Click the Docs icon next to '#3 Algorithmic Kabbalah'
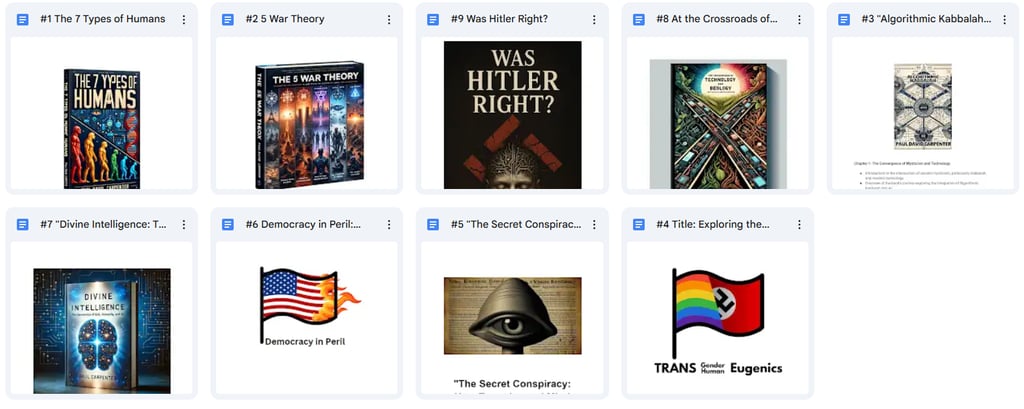This screenshot has width=1024, height=409. pos(844,20)
